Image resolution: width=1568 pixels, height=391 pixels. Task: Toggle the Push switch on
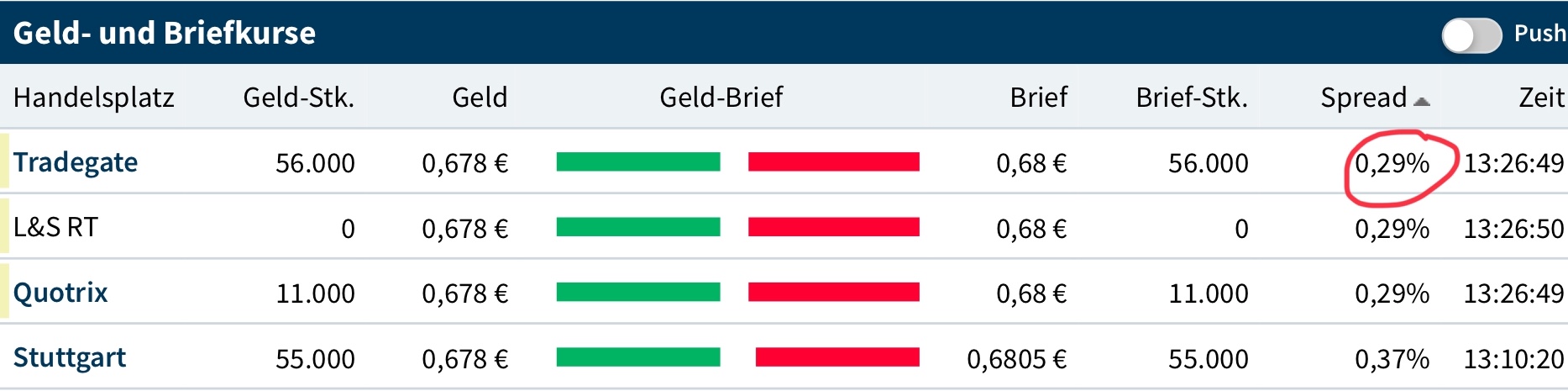coord(1471,35)
